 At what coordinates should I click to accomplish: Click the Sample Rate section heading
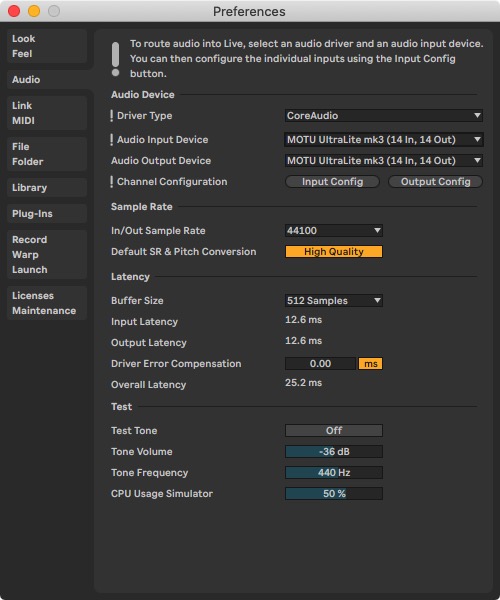[x=142, y=207]
